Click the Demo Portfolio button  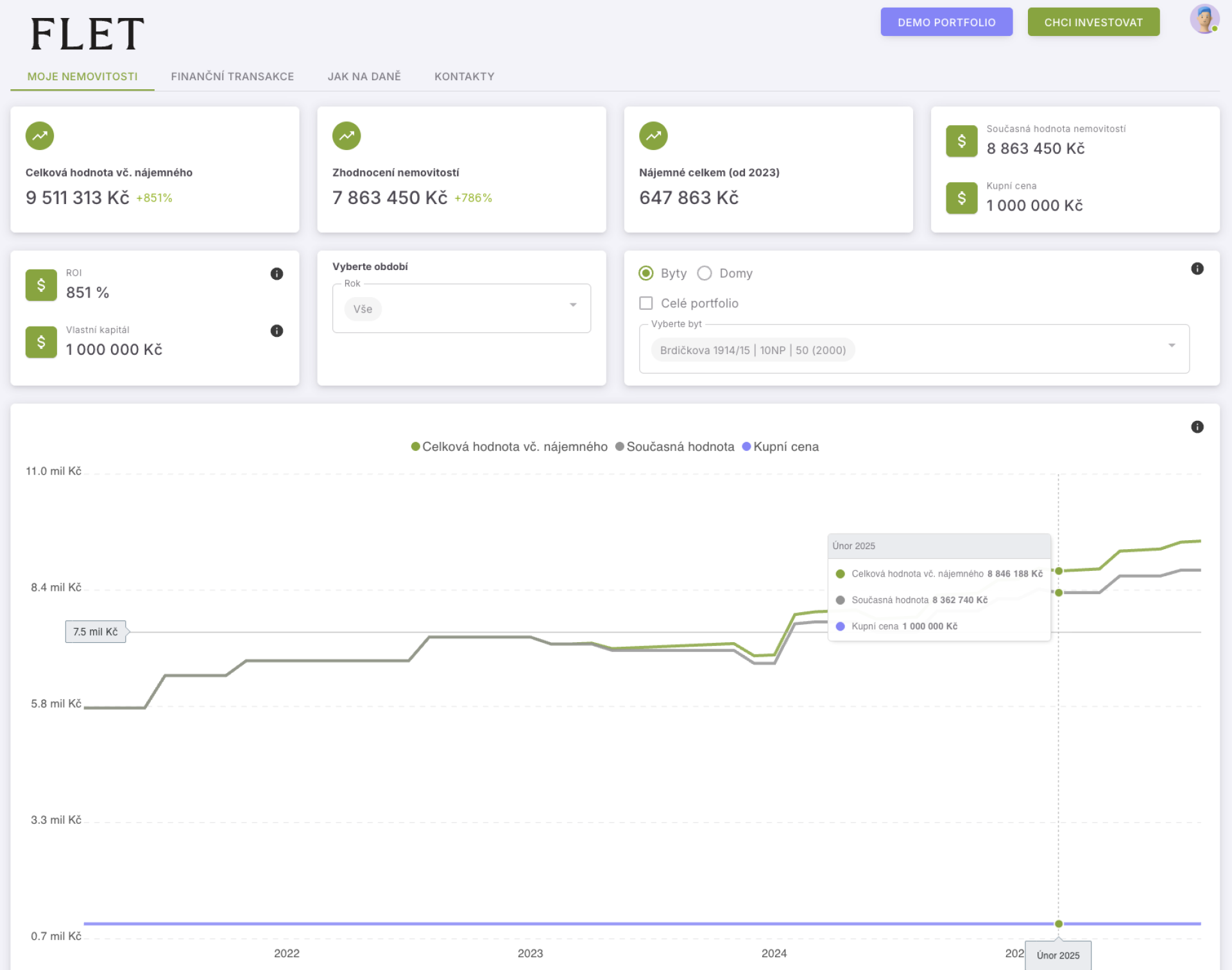[x=946, y=22]
